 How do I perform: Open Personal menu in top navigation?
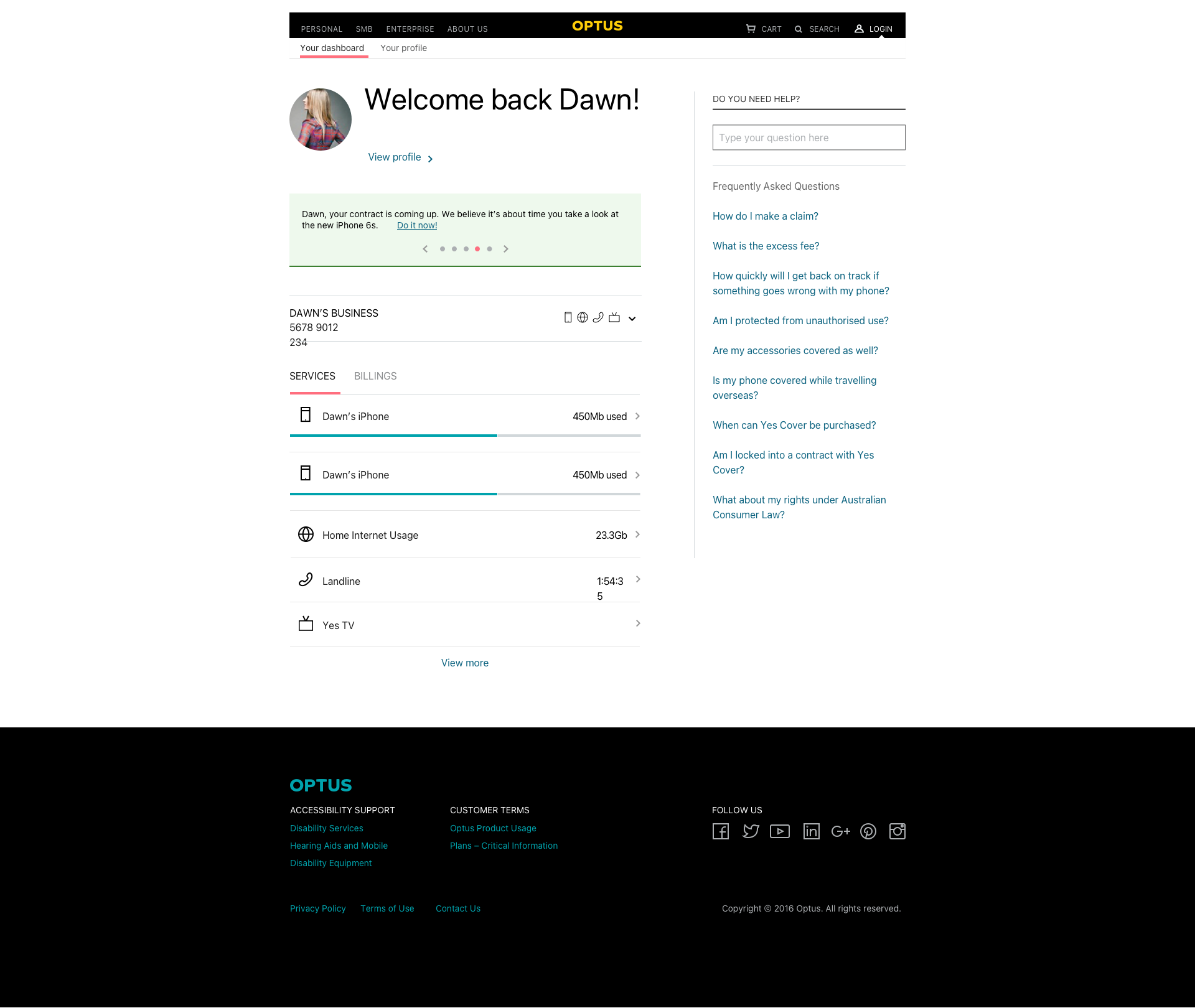pyautogui.click(x=321, y=29)
